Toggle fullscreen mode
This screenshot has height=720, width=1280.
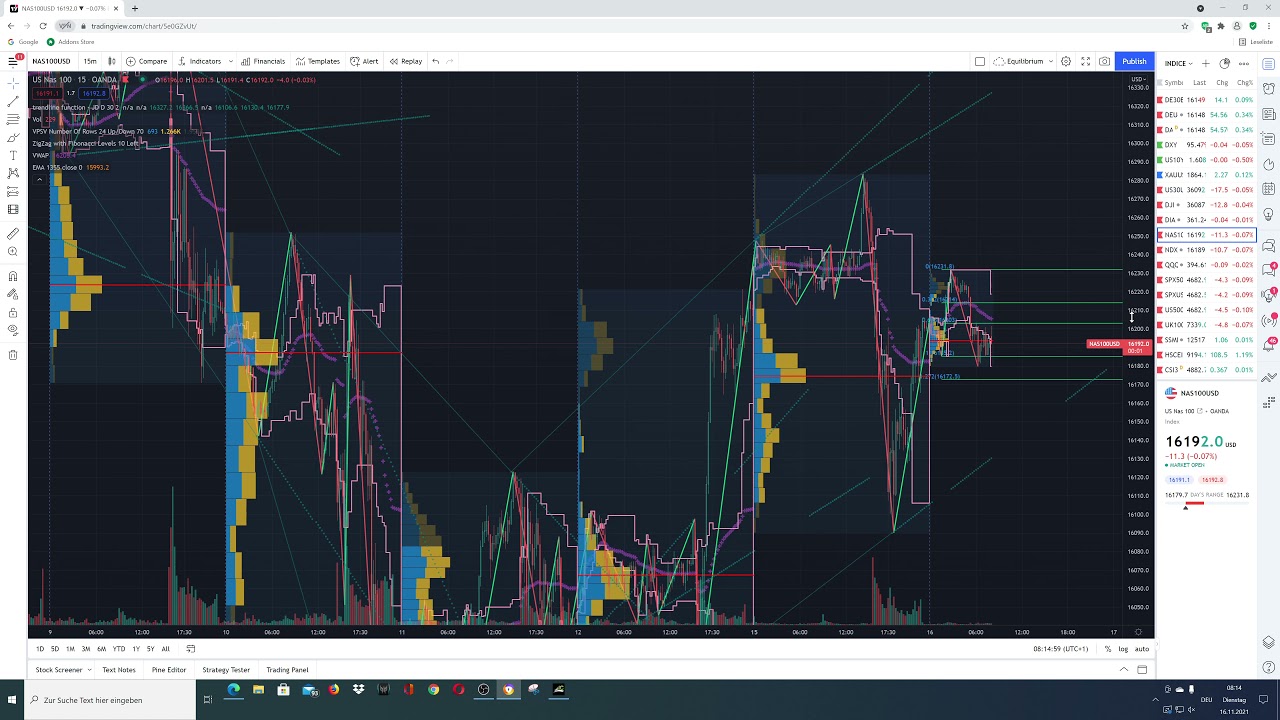point(1085,61)
